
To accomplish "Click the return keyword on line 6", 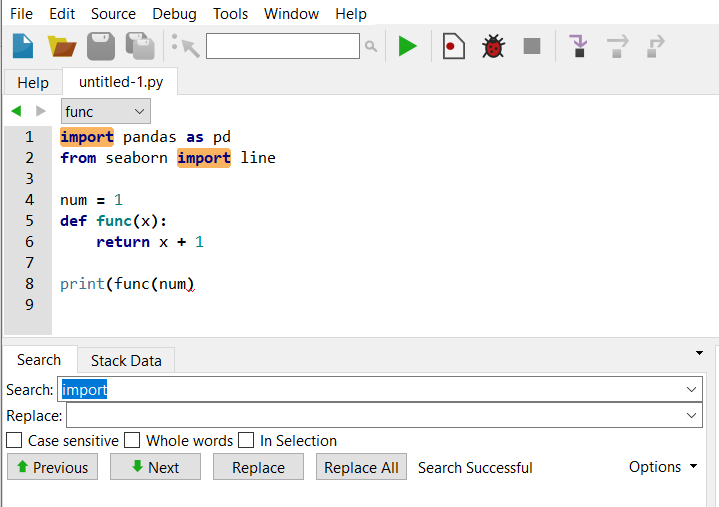I will pos(123,242).
